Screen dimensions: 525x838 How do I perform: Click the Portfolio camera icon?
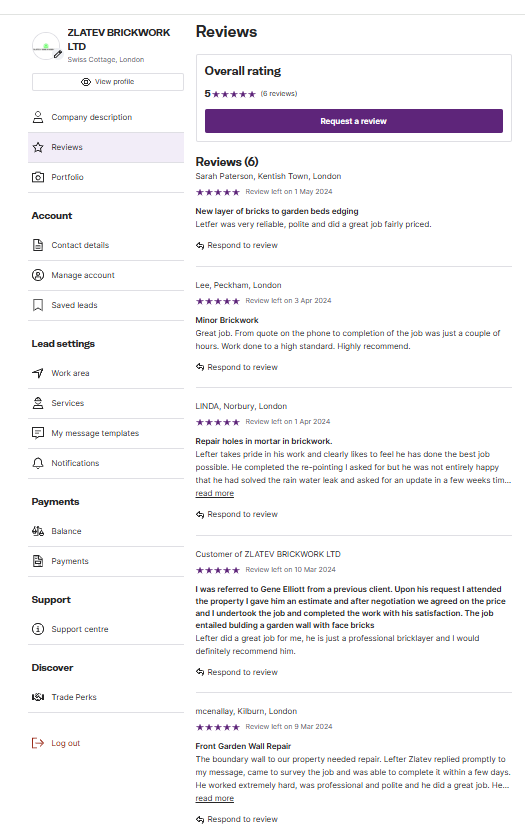38,177
